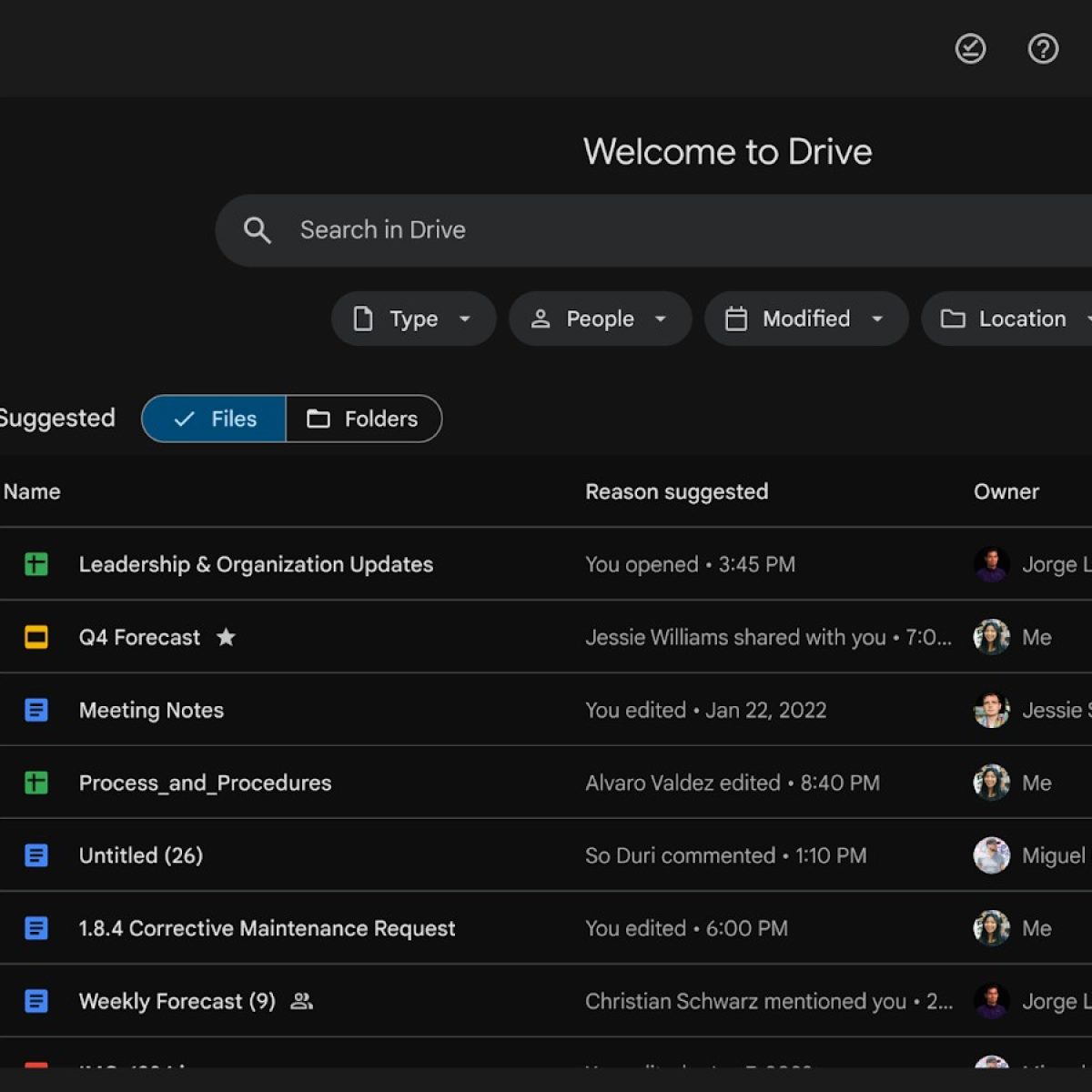The image size is (1092, 1092).
Task: Expand the Modified date filter
Action: [x=805, y=318]
